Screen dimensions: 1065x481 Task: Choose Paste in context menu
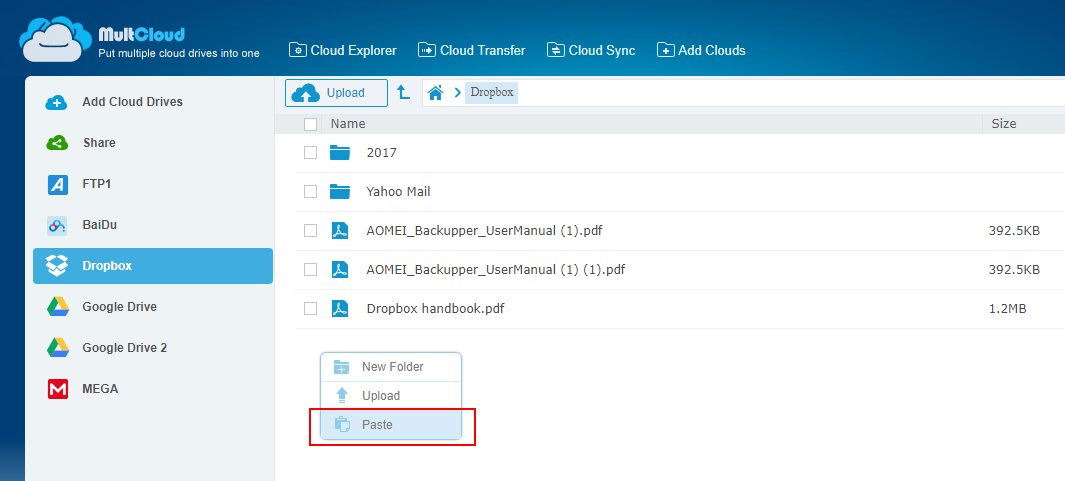pos(391,425)
